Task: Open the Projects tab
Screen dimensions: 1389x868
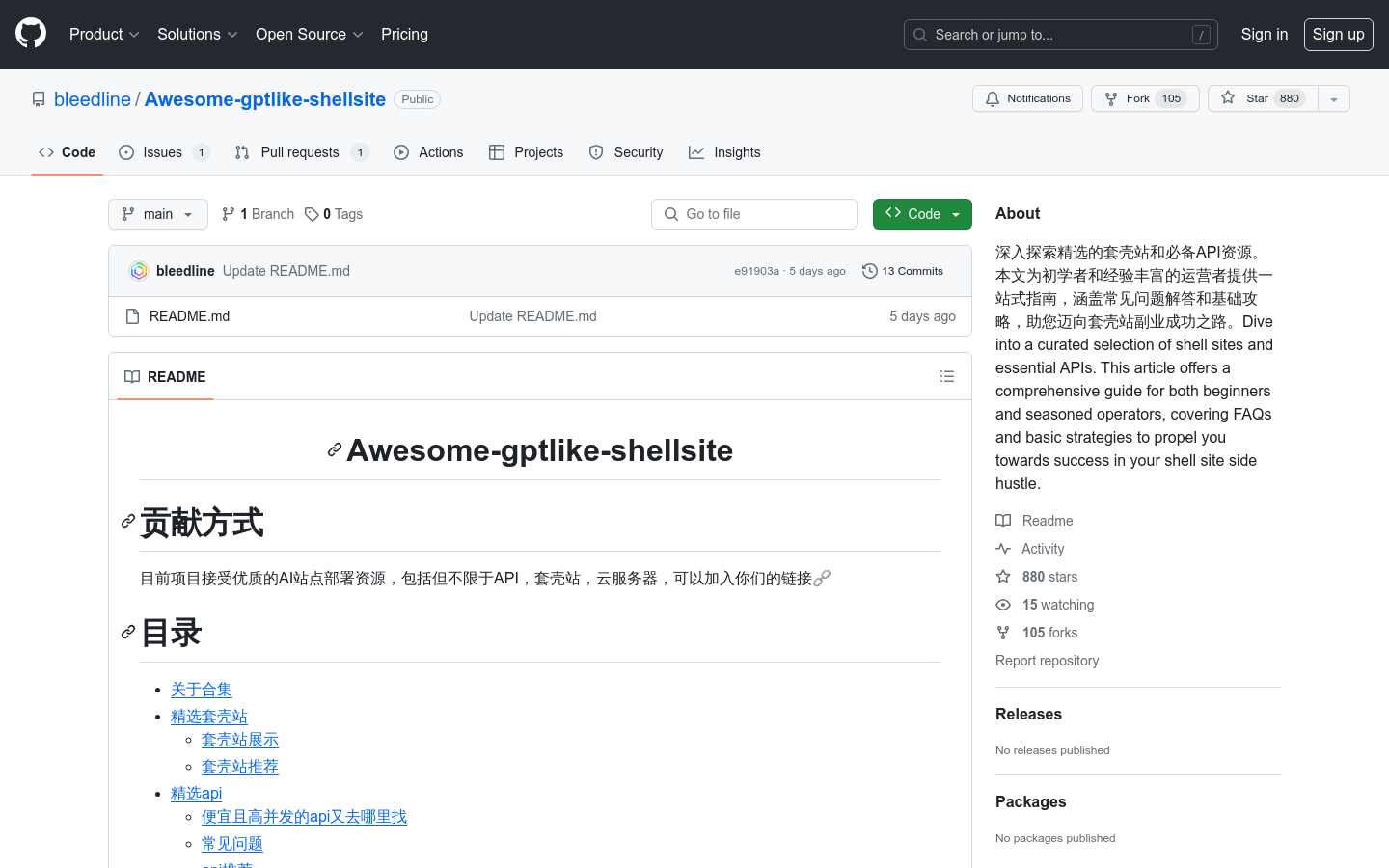Action: pos(526,152)
